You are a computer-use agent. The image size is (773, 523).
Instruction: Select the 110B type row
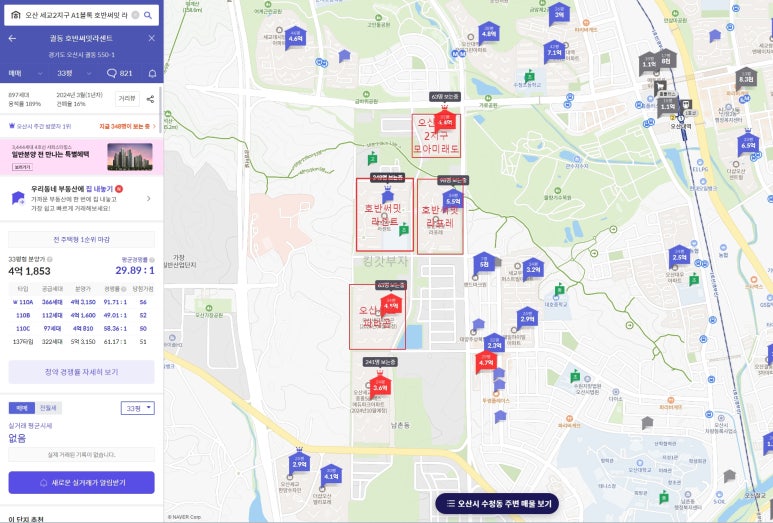coord(81,315)
